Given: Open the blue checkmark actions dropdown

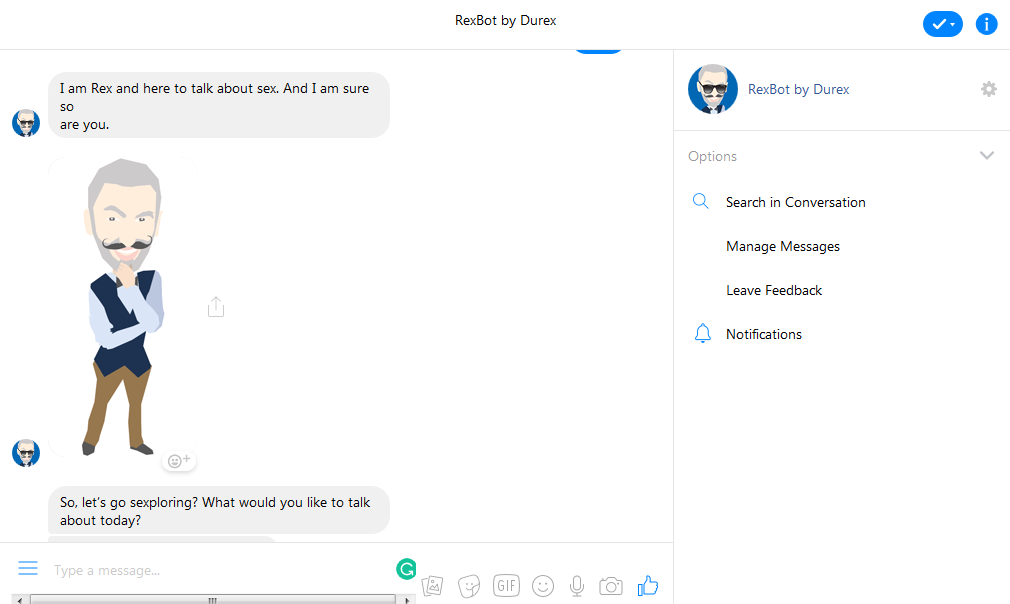Looking at the screenshot, I should (x=942, y=24).
